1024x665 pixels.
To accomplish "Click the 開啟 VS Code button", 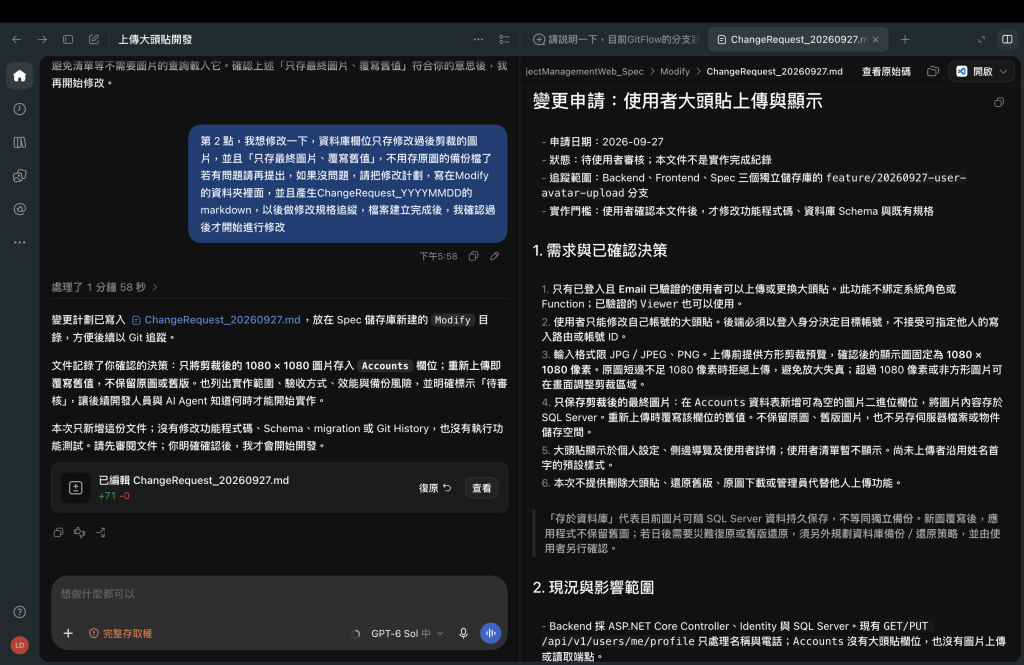I will [x=976, y=71].
